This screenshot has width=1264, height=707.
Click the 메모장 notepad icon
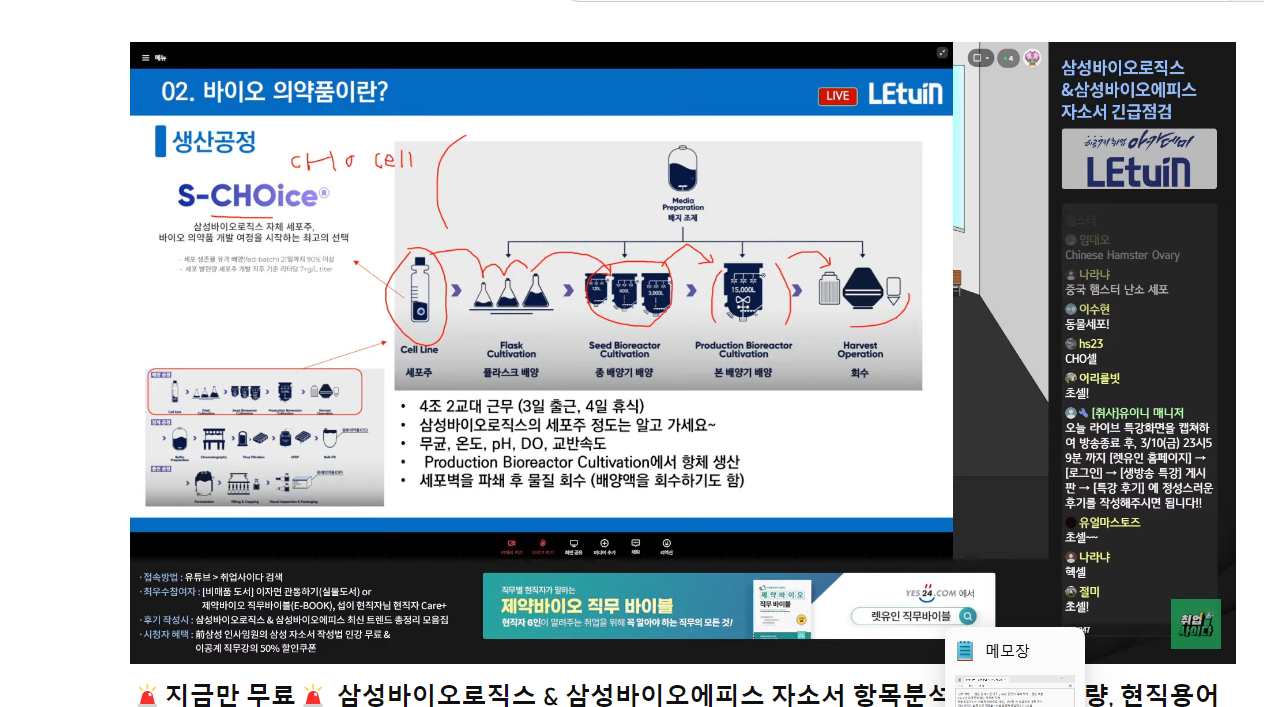[965, 651]
